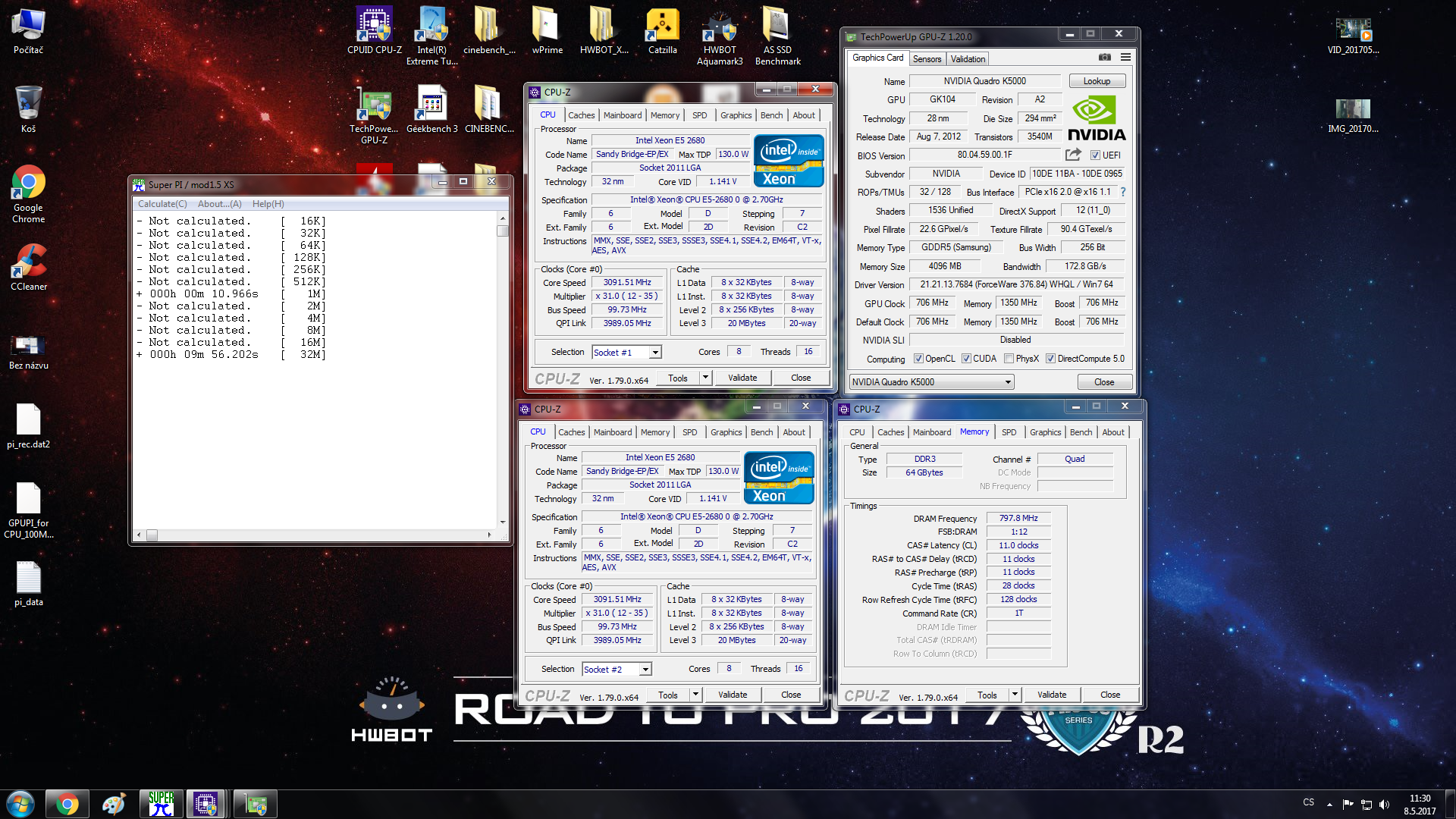
Task: Open the Bez názvu desktop icon
Action: click(28, 351)
